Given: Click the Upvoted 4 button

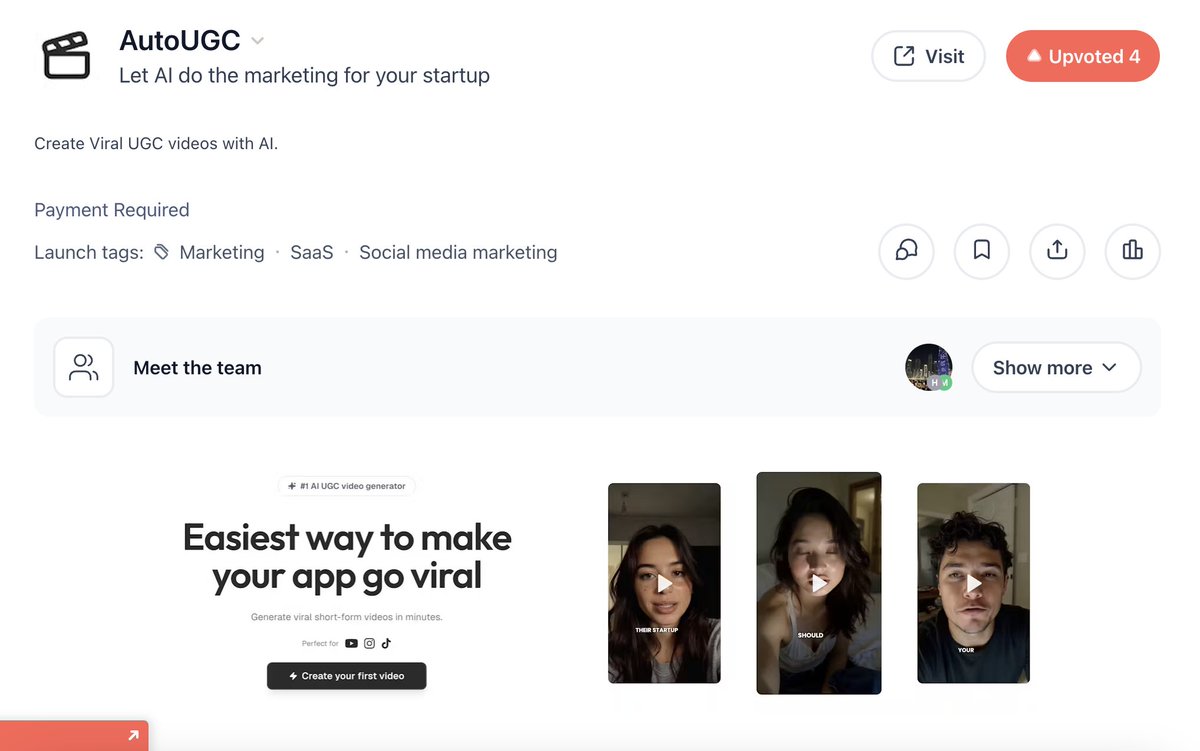Looking at the screenshot, I should [1082, 56].
